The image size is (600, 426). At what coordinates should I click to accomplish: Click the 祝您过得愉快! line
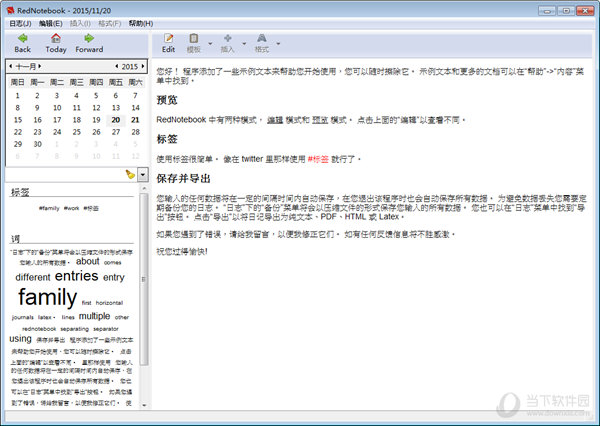click(x=182, y=251)
